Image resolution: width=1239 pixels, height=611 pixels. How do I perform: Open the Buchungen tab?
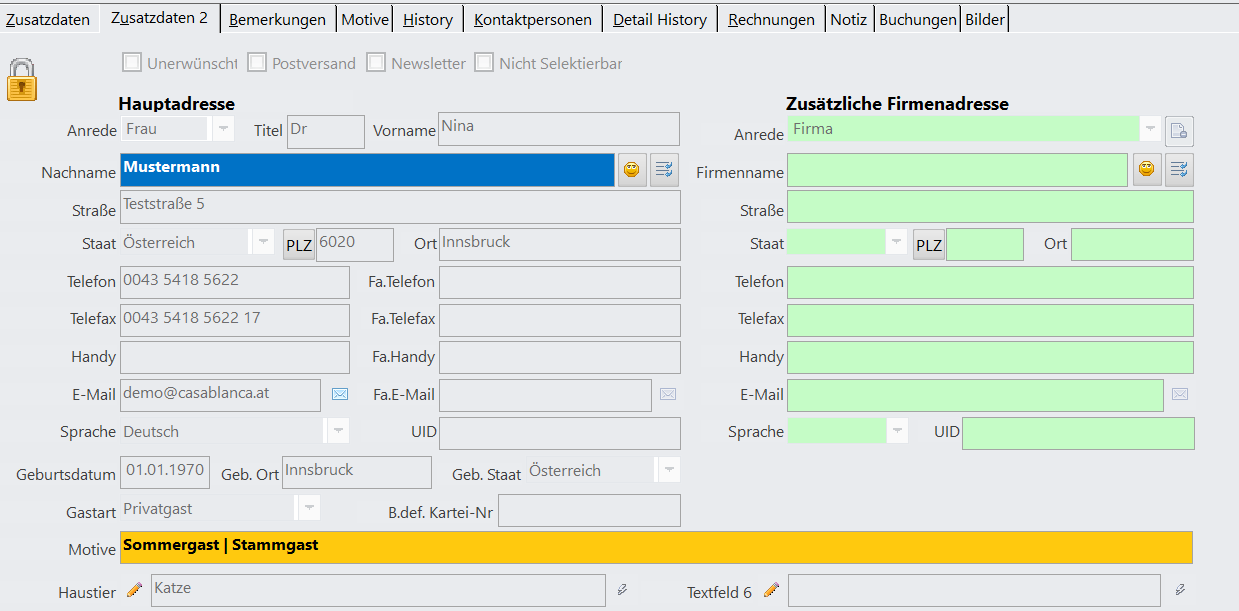[x=917, y=20]
